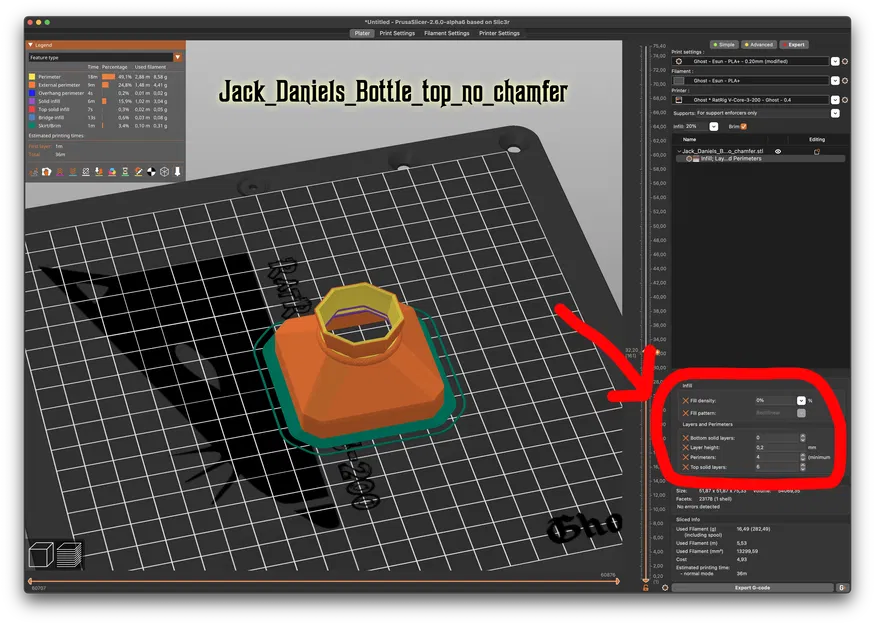Hide the Jack_Daniels .stl object via eye icon
Screen dimensions: 875x625
coord(778,151)
